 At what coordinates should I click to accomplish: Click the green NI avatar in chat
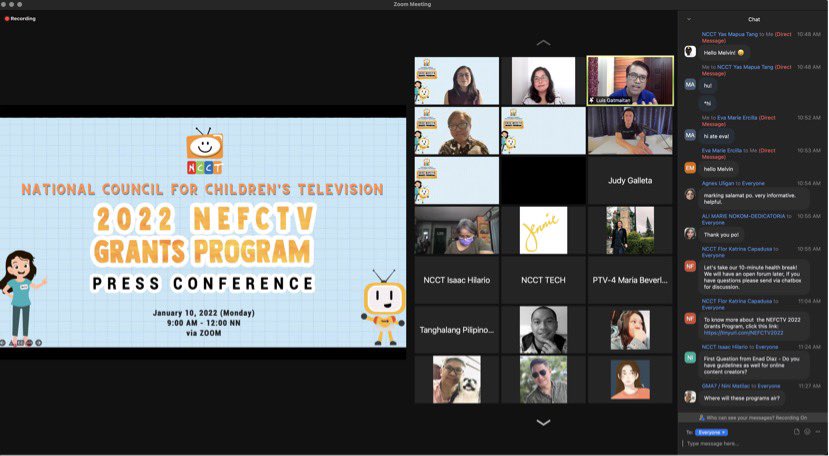[690, 358]
